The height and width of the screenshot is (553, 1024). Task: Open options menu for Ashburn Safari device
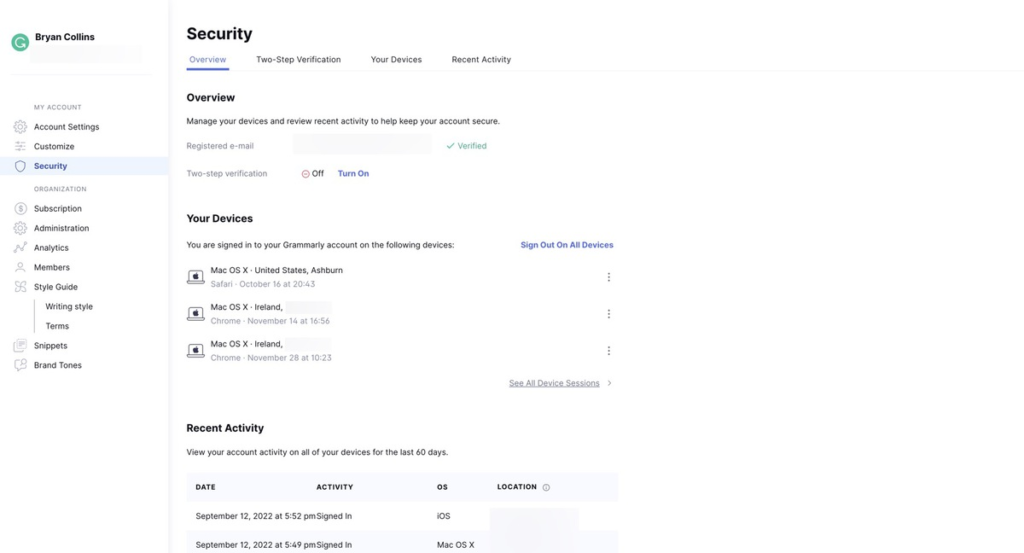tap(608, 277)
